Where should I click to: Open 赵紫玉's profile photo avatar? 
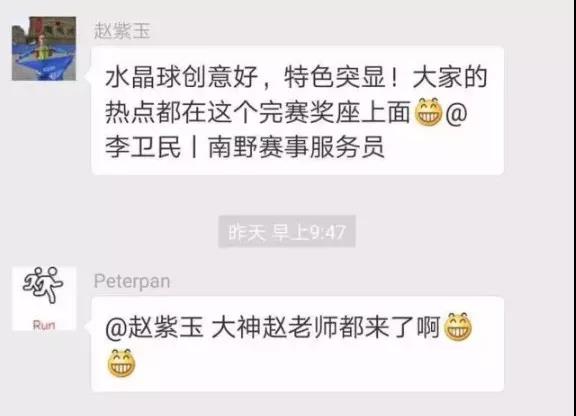(44, 49)
